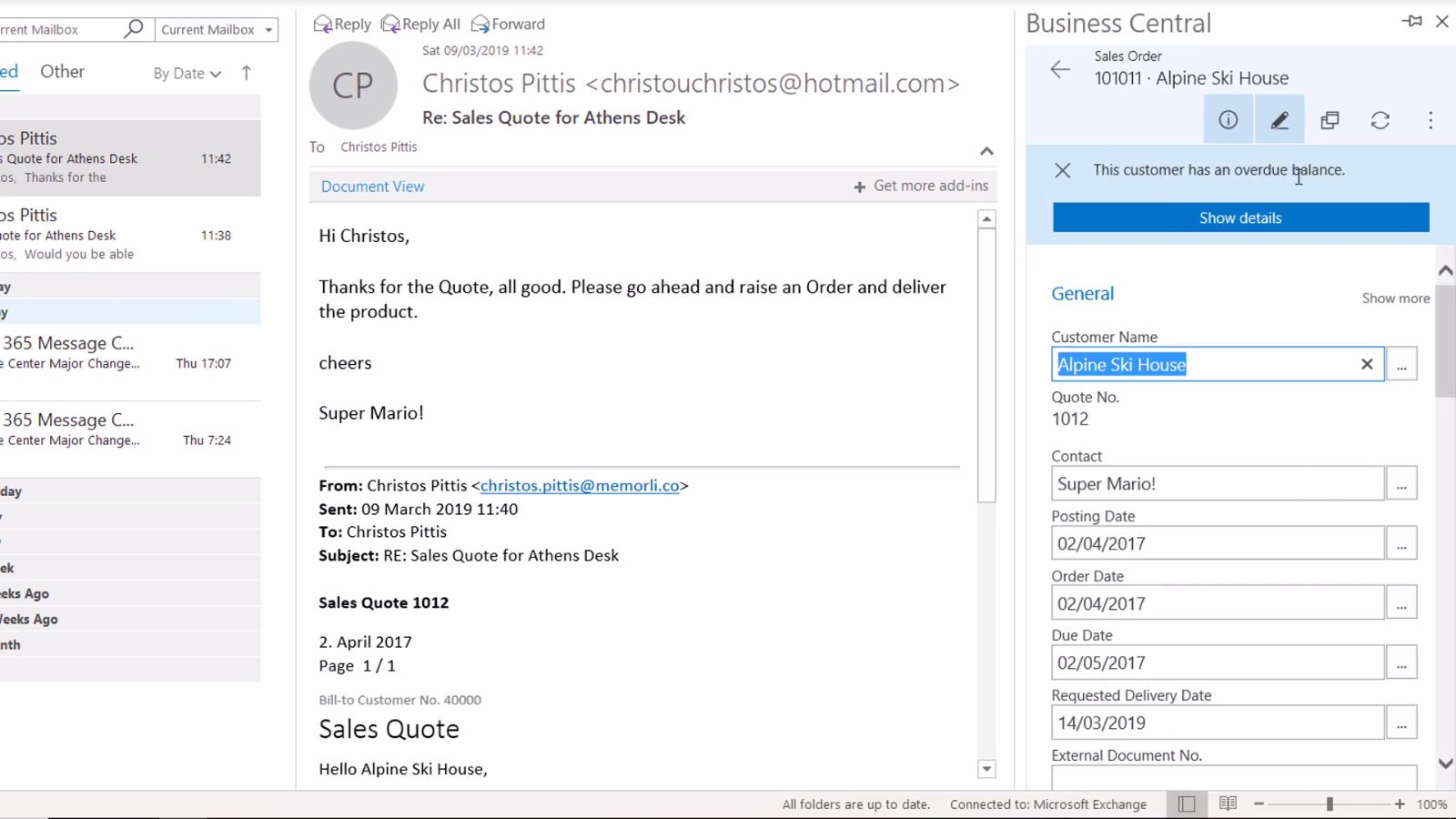The image size is (1456, 819).
Task: Click the Order Date field
Action: (1218, 603)
